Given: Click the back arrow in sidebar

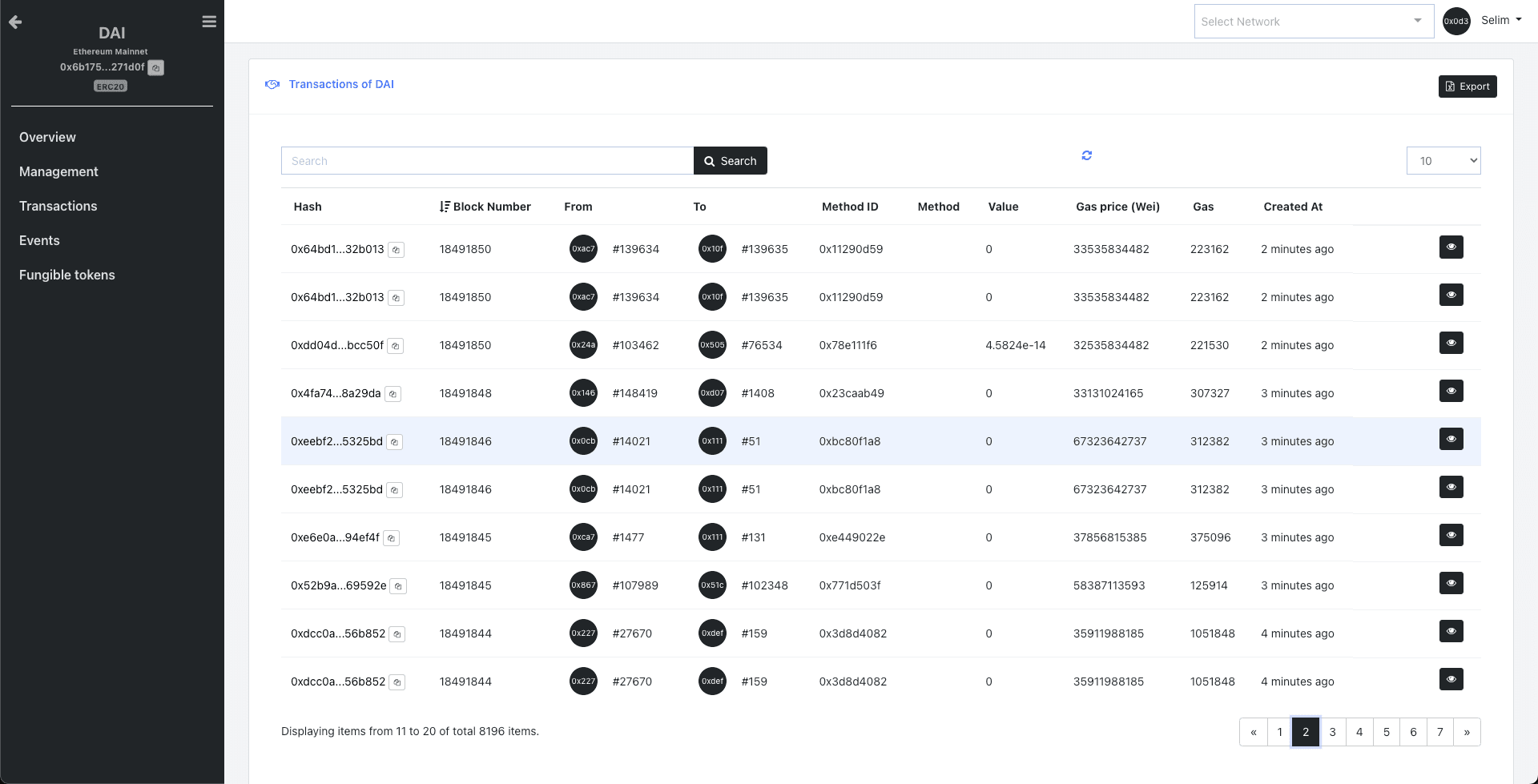Looking at the screenshot, I should (x=15, y=22).
